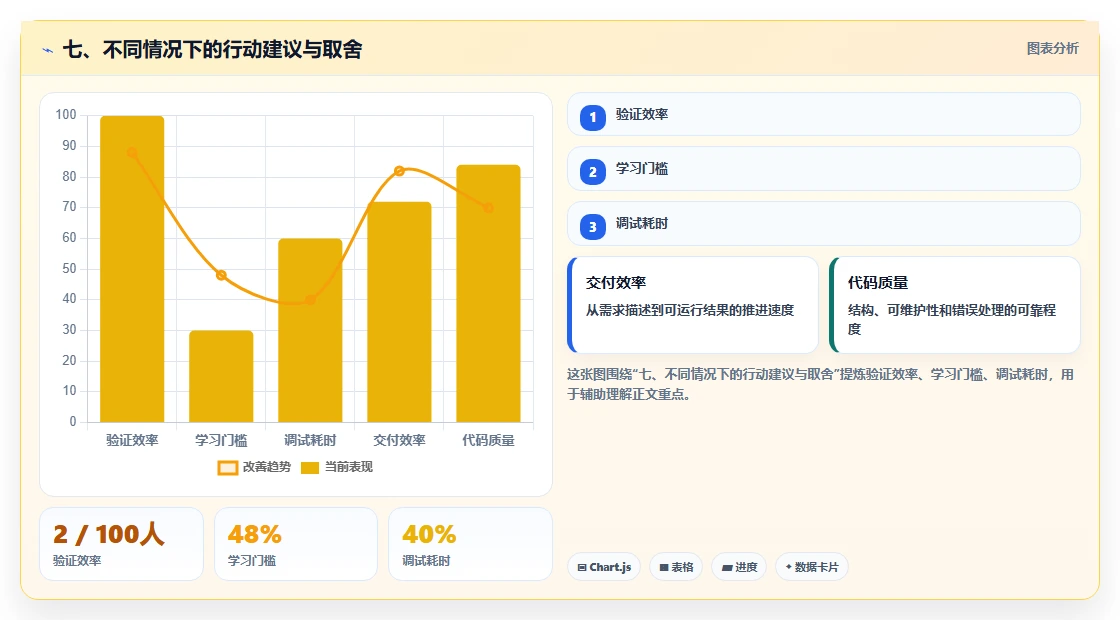The image size is (1120, 620).
Task: Click the text 从需求描述到可运行结果的推进速度
Action: tap(690, 310)
